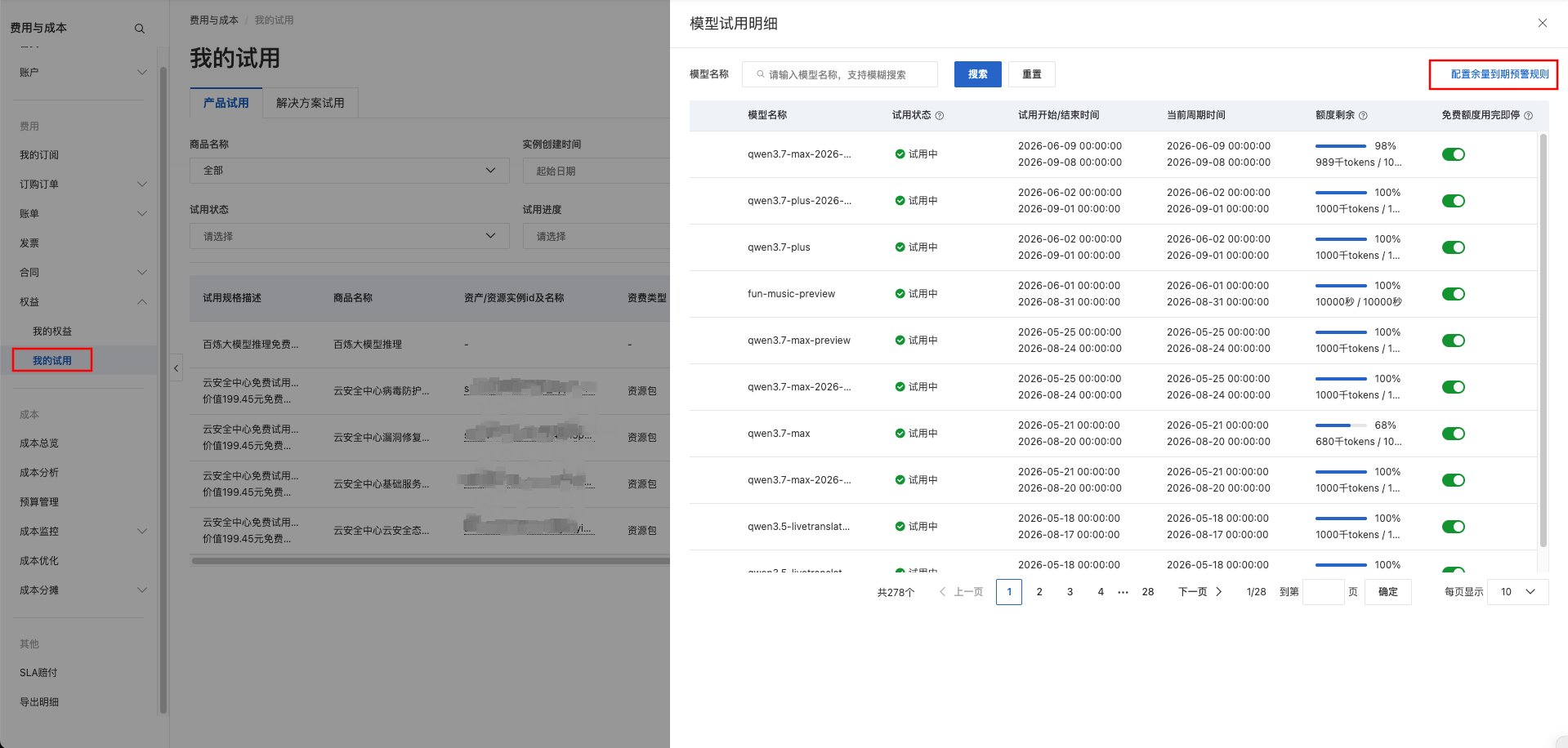Click the 68% quota progress bar for qwen3.7-max
The width and height of the screenshot is (1568, 748).
click(x=1341, y=425)
